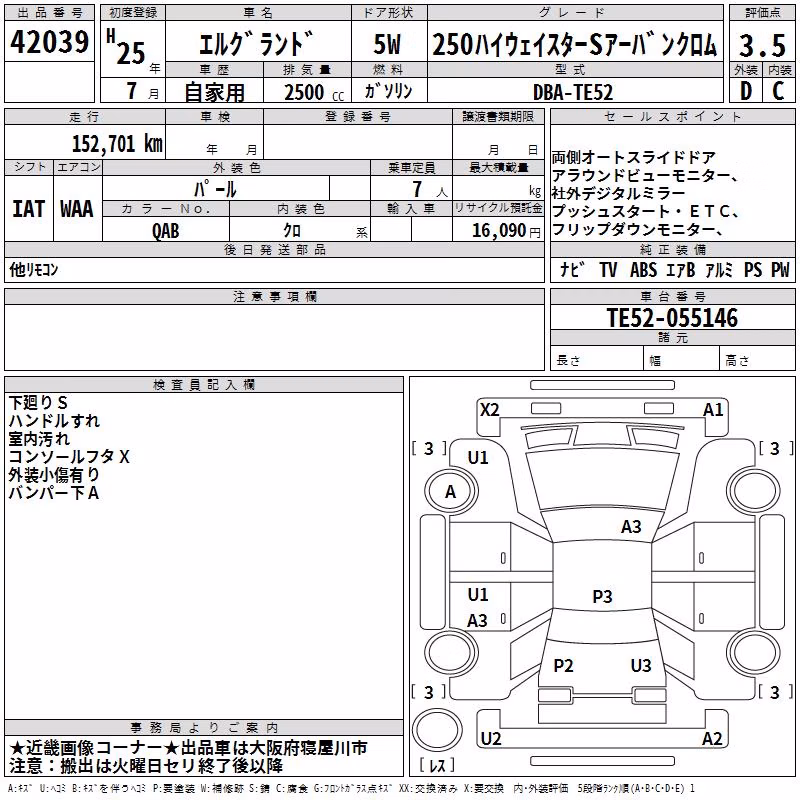Click inspector note バンパー下A
Screen dimensions: 800x800
pos(54,493)
